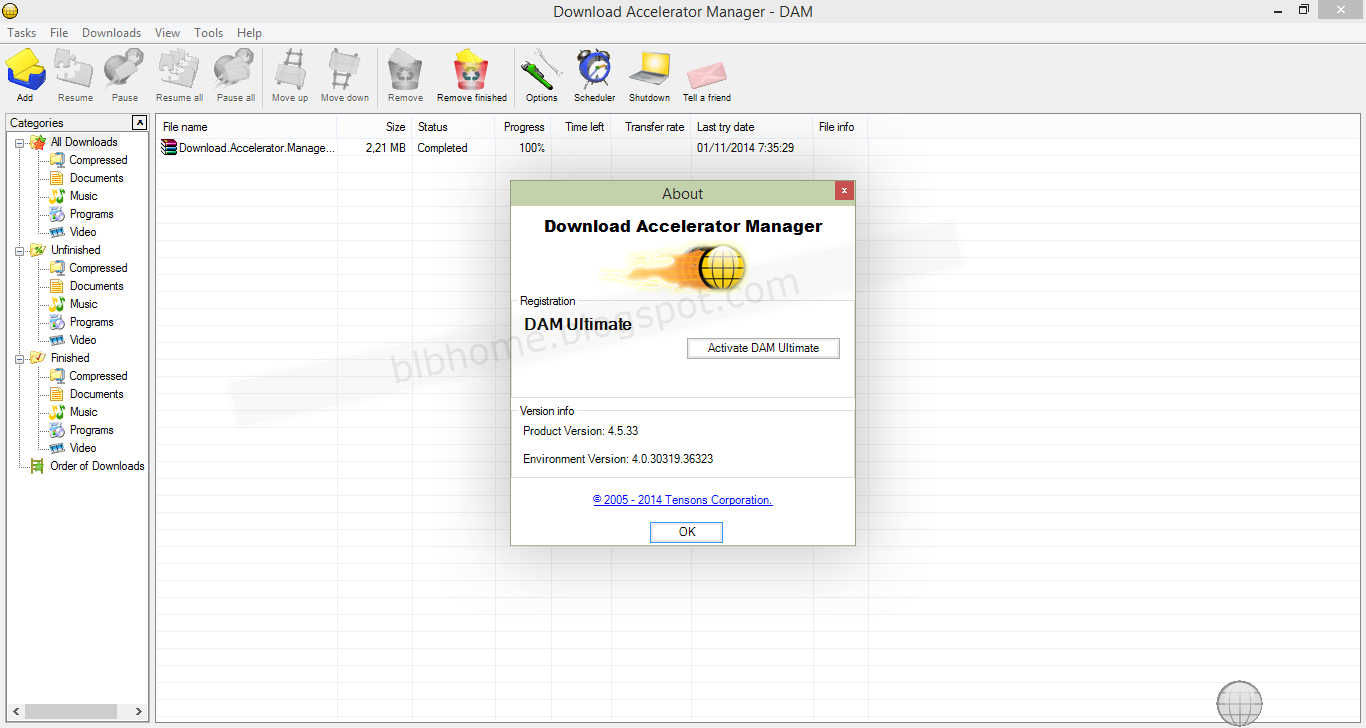Collapse the Finished tree node
The width and height of the screenshot is (1366, 728).
19,359
